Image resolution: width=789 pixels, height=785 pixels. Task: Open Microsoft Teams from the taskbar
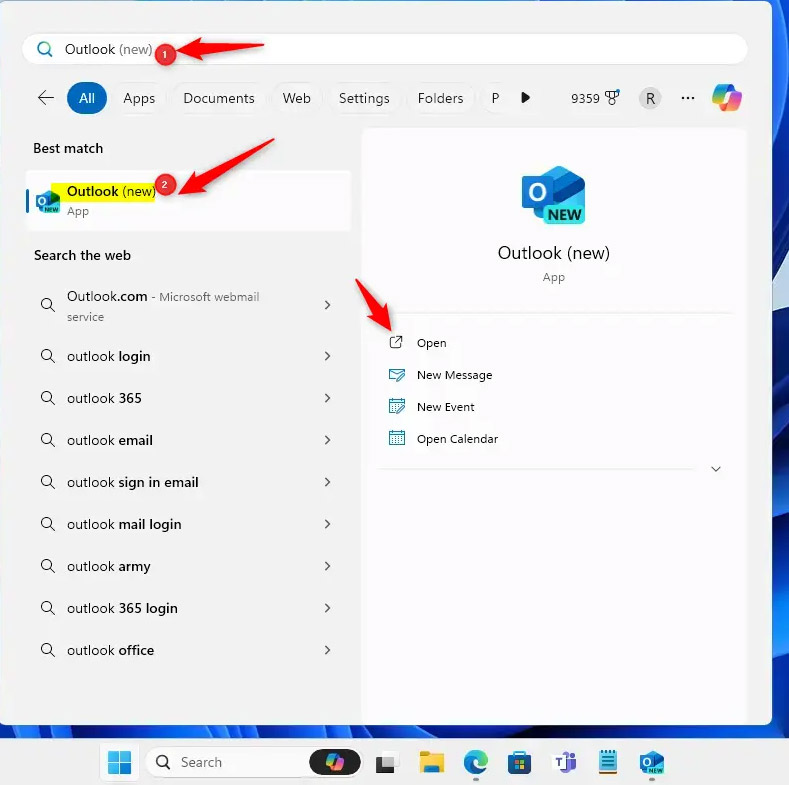pyautogui.click(x=564, y=762)
